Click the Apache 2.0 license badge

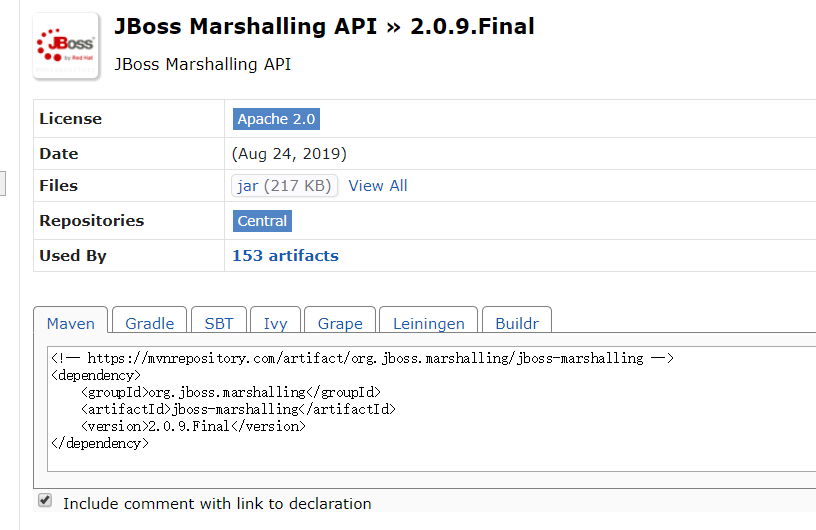(x=276, y=119)
